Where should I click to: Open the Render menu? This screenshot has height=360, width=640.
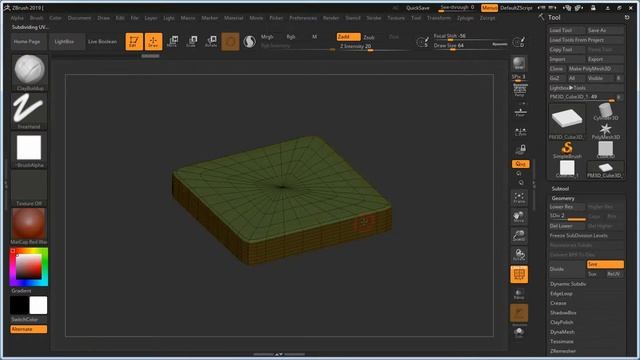point(331,18)
